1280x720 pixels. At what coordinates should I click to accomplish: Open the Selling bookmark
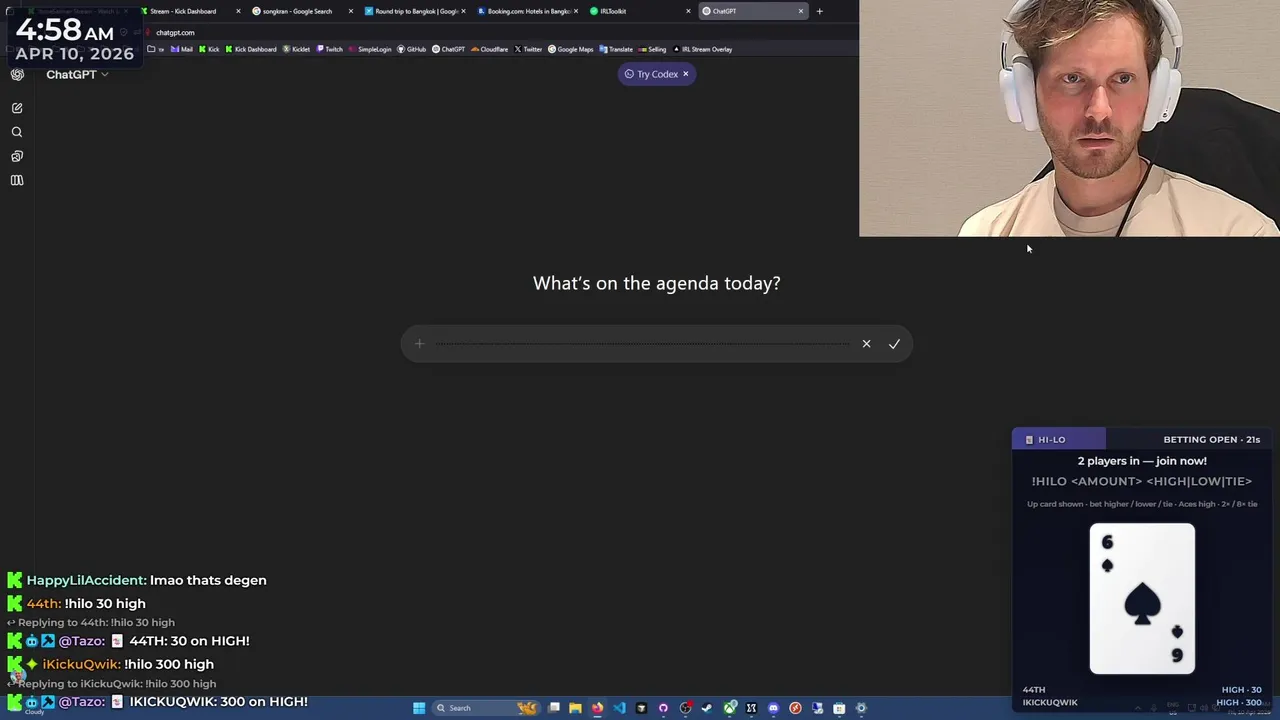coord(651,49)
